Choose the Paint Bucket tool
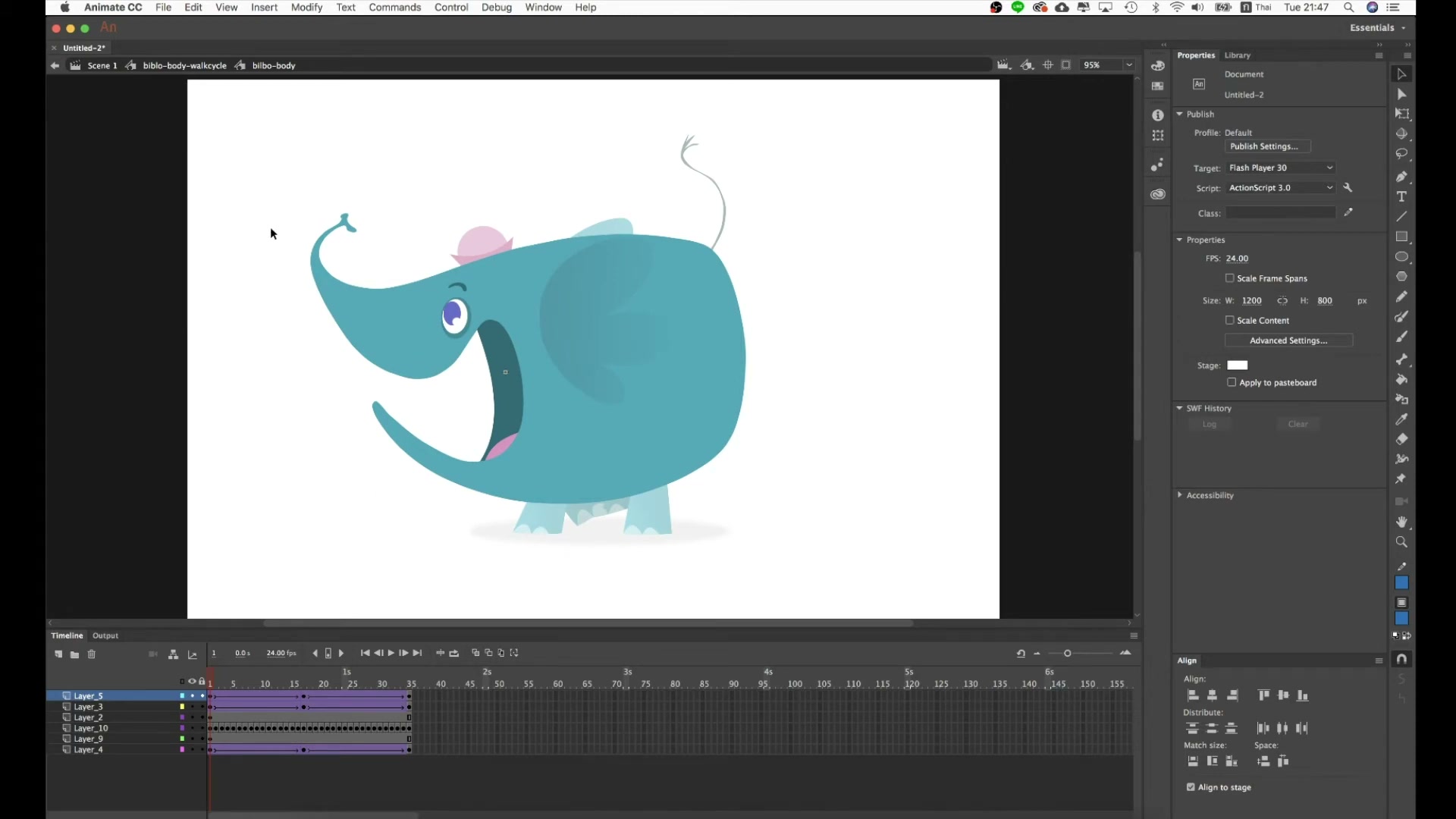This screenshot has width=1456, height=819. click(x=1401, y=379)
